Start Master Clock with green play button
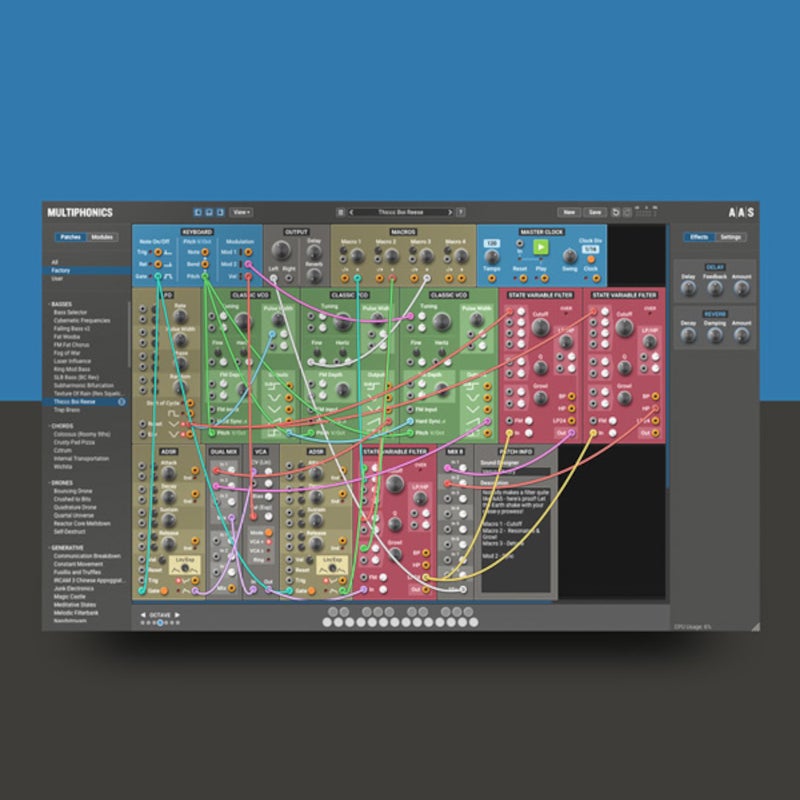This screenshot has width=800, height=800. [540, 247]
